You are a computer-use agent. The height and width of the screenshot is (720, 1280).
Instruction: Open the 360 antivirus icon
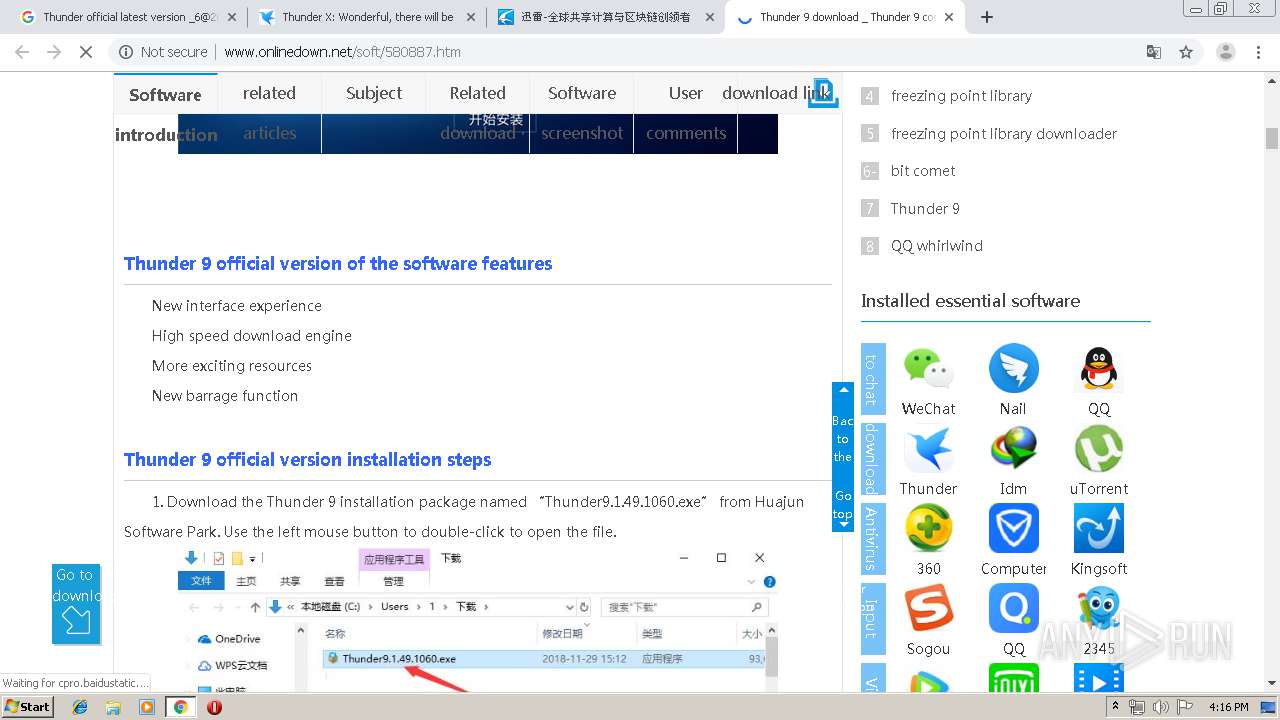coord(928,528)
